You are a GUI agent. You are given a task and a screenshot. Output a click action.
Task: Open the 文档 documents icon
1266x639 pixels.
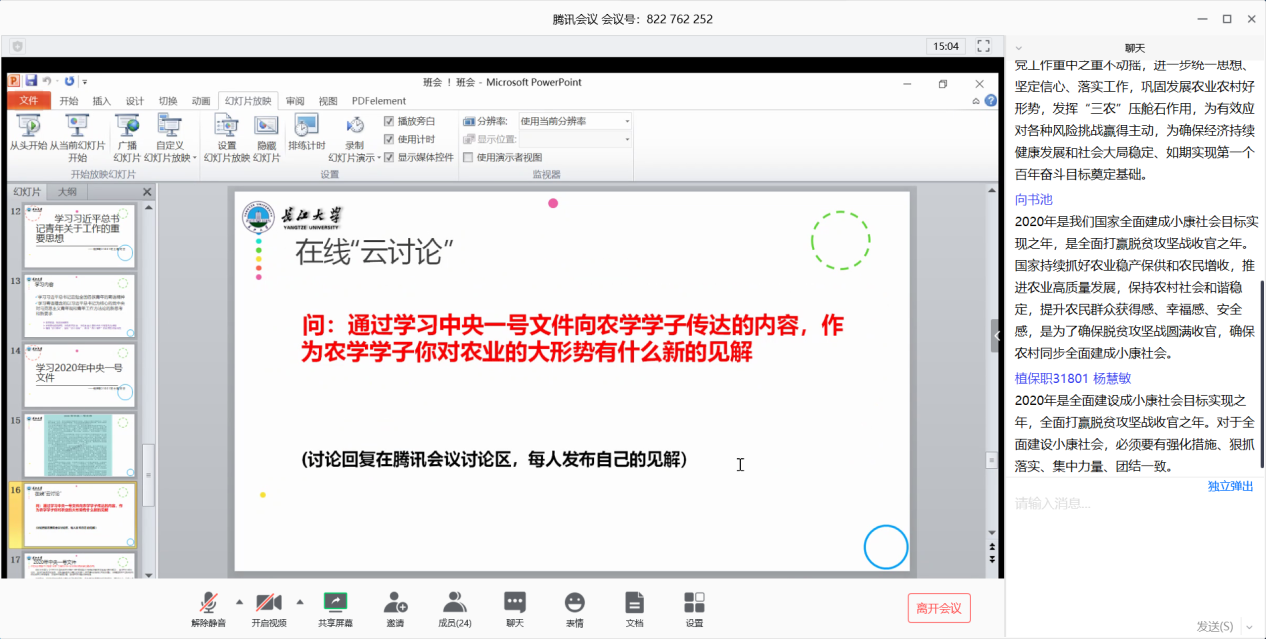(x=634, y=603)
